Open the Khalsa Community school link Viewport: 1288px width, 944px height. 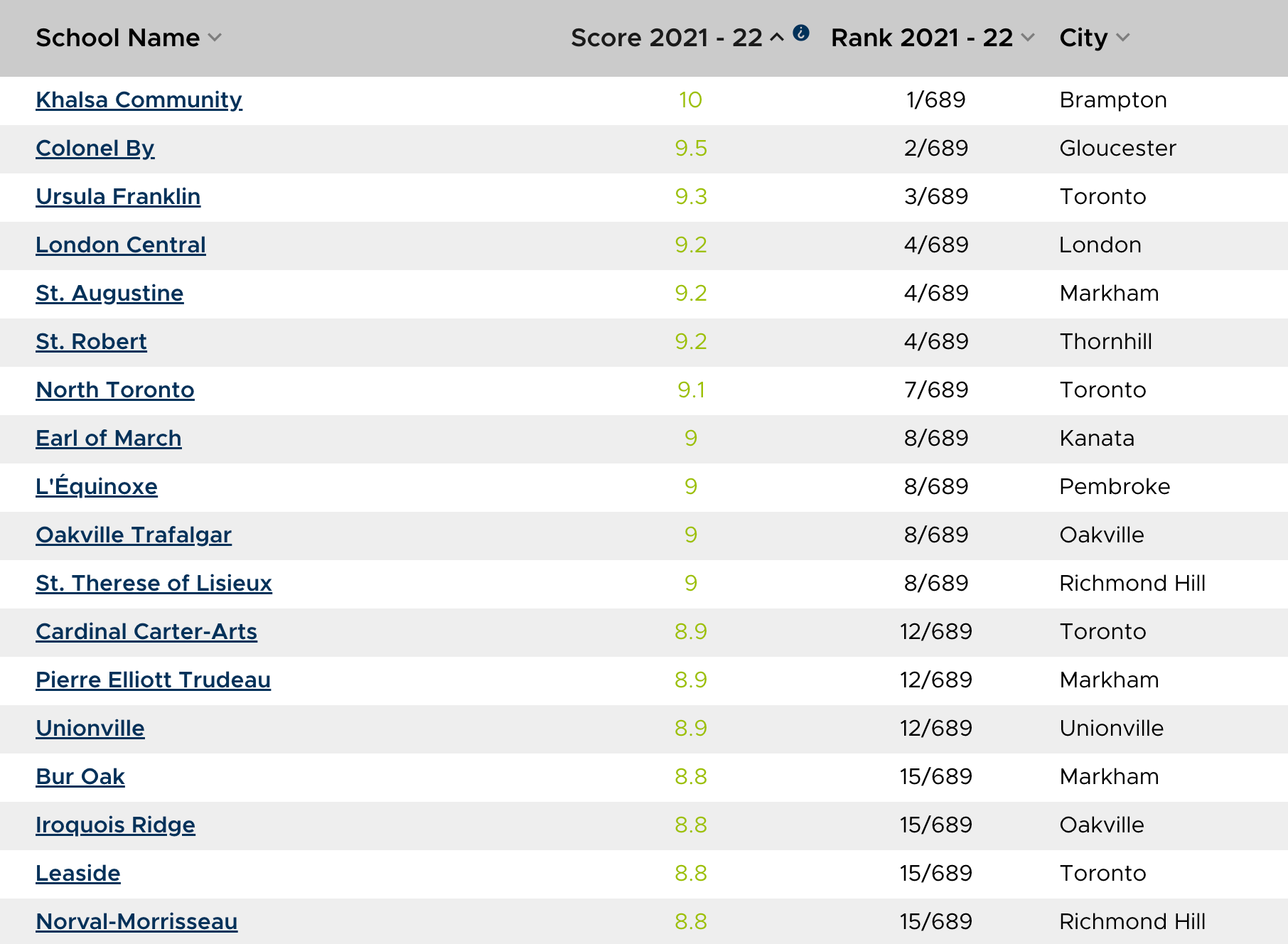139,100
